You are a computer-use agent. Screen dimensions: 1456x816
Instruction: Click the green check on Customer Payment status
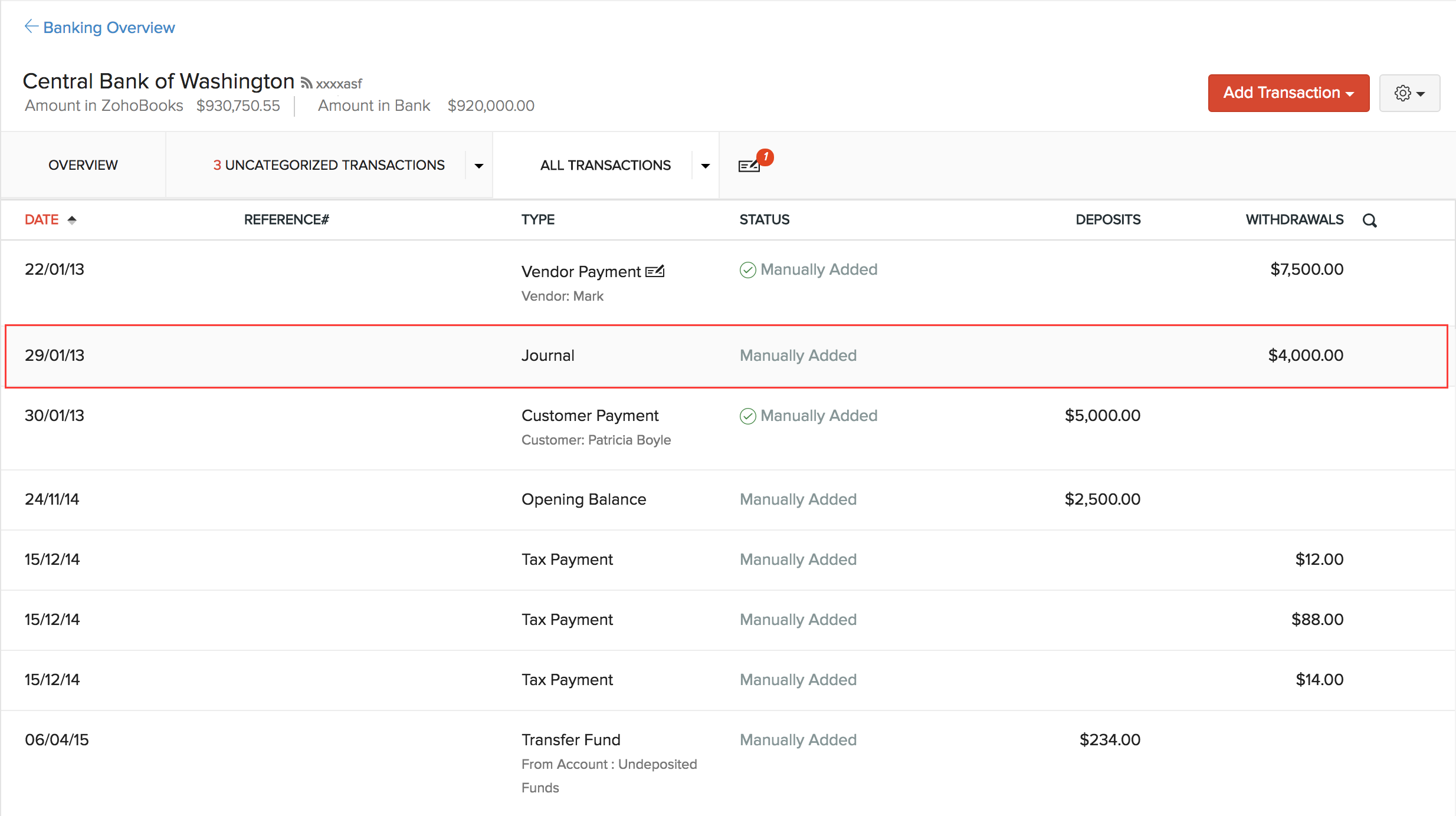click(747, 416)
